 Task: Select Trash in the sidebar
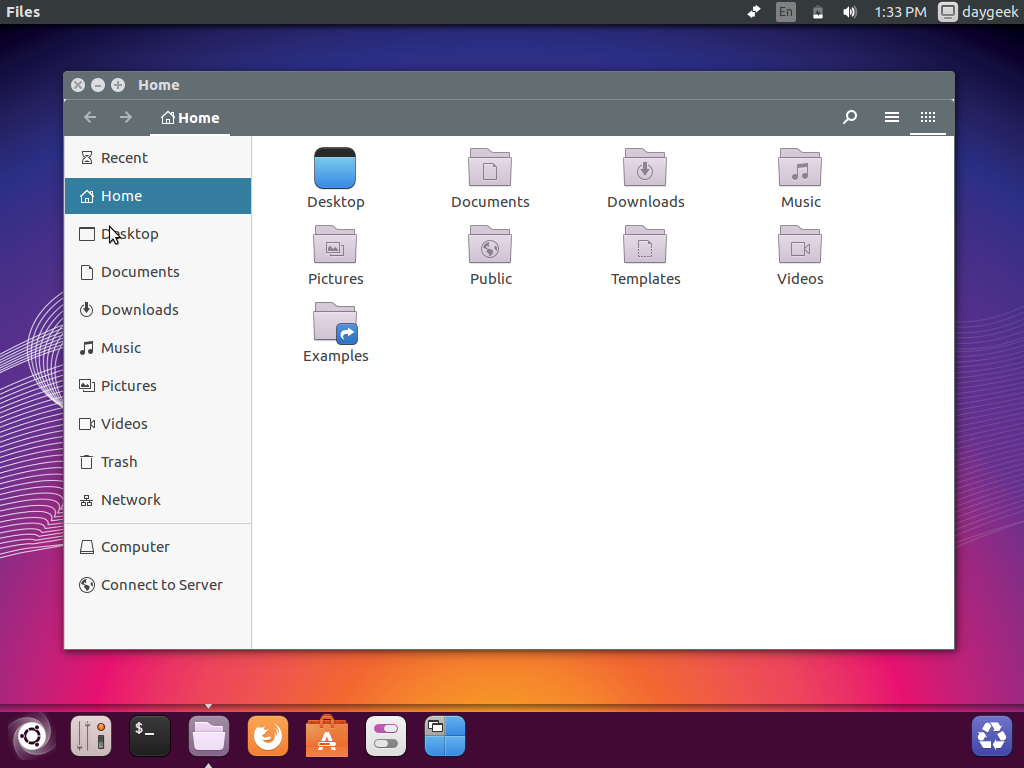pos(119,462)
